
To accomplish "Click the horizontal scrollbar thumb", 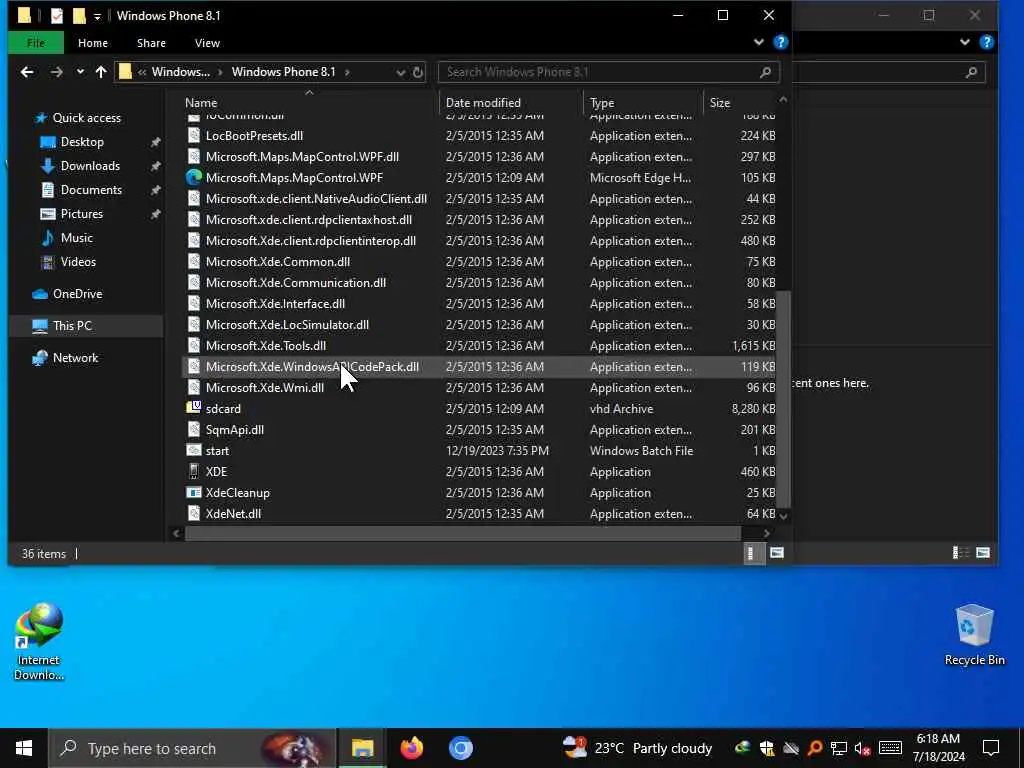I will pyautogui.click(x=463, y=534).
